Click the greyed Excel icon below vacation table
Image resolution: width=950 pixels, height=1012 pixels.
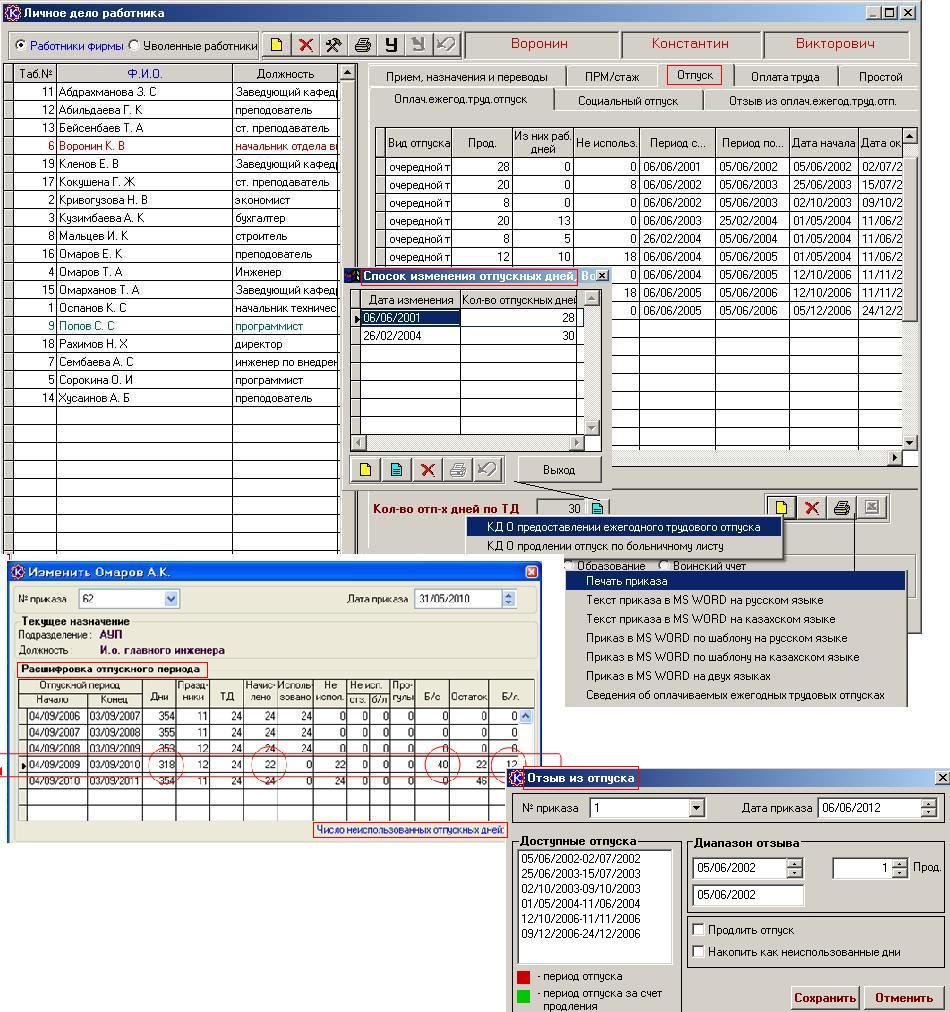(871, 507)
